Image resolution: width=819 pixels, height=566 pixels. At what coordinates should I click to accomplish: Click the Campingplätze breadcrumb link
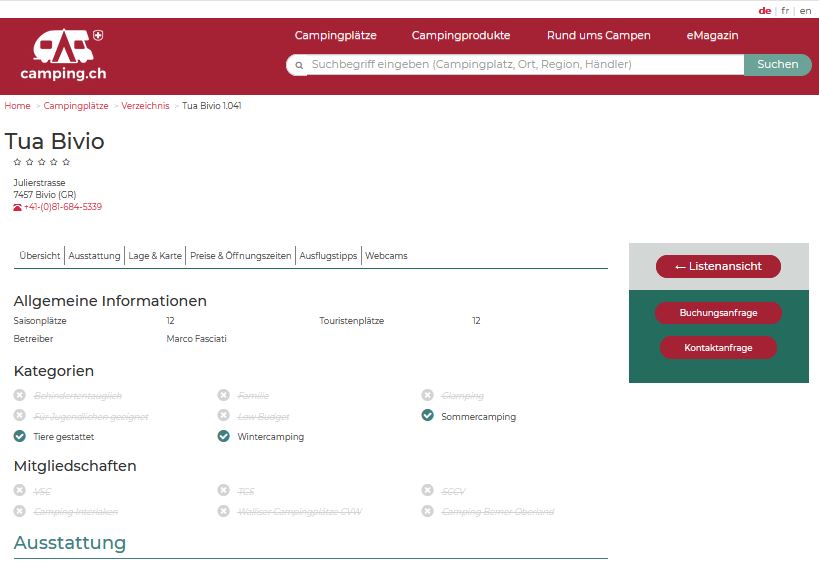tap(76, 106)
